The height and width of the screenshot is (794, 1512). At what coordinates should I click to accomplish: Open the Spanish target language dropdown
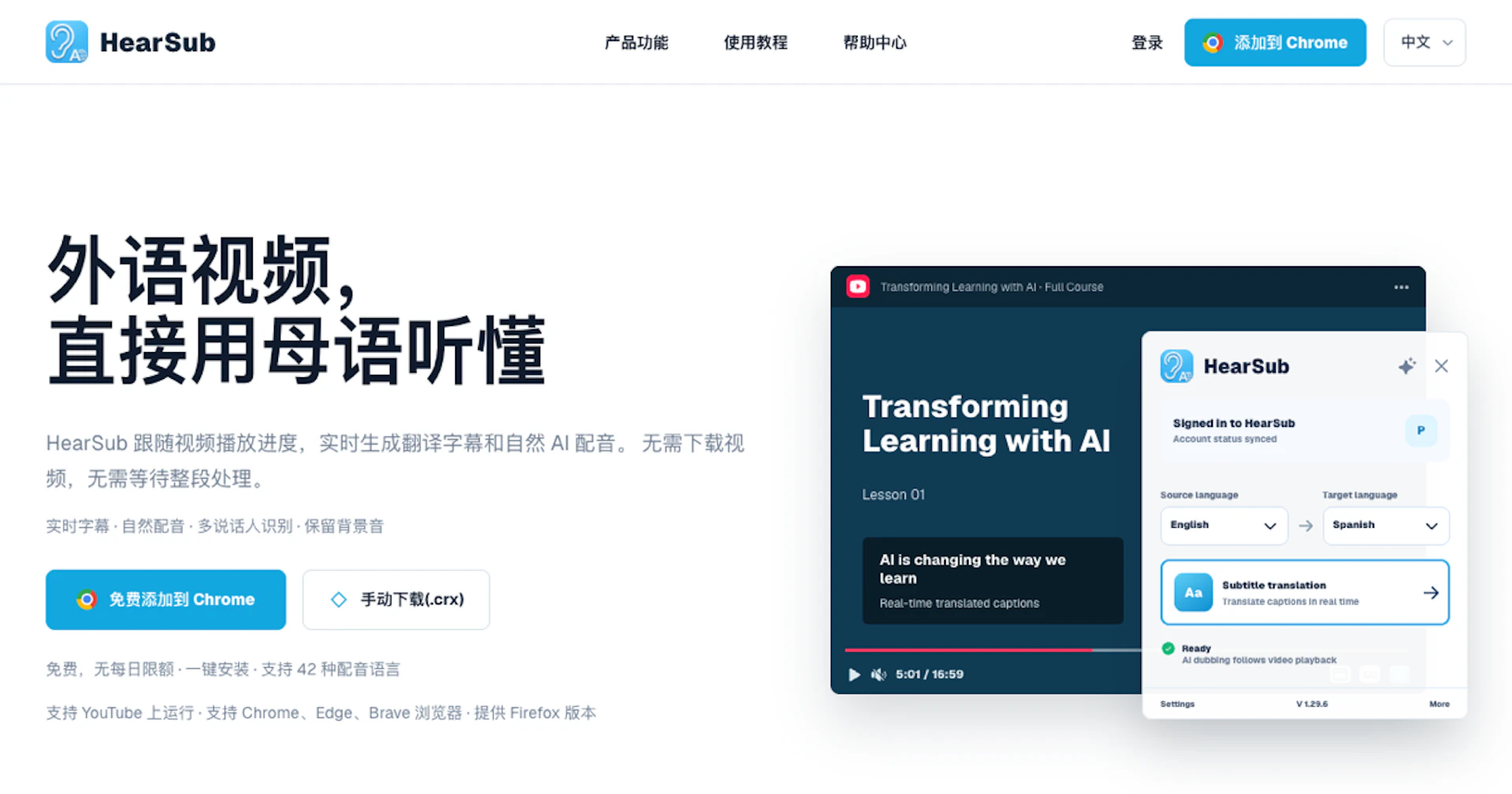pos(1386,525)
